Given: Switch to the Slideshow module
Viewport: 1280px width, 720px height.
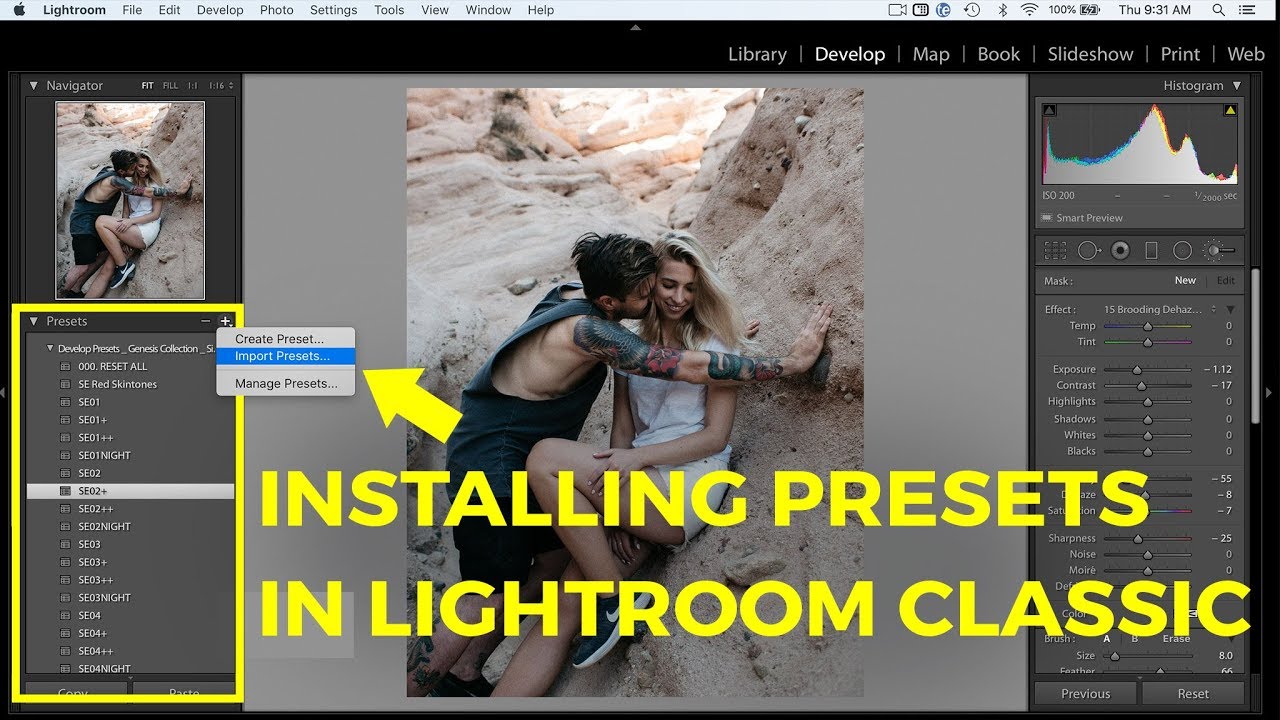Looking at the screenshot, I should [x=1090, y=54].
